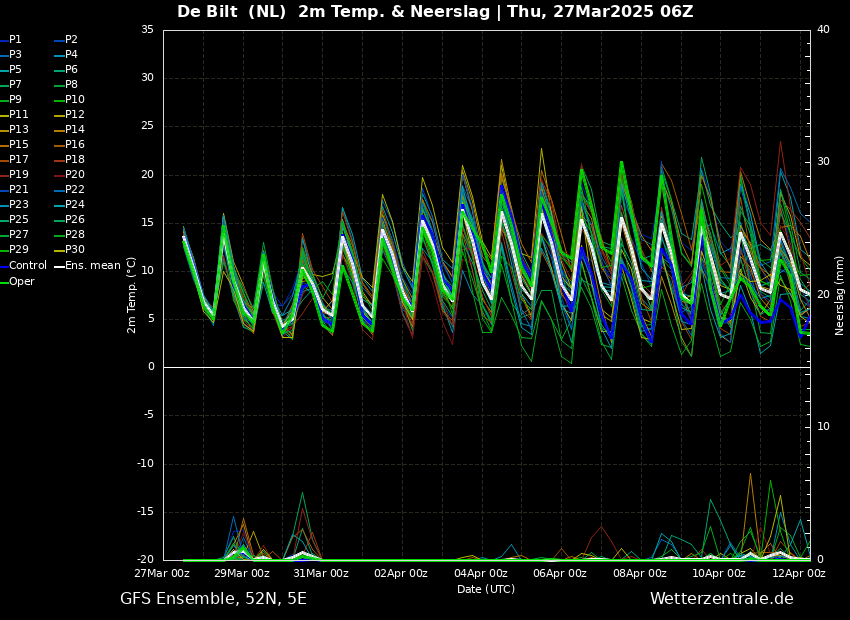Toggle the Oper legend entry
This screenshot has height=620, width=850.
pos(21,281)
